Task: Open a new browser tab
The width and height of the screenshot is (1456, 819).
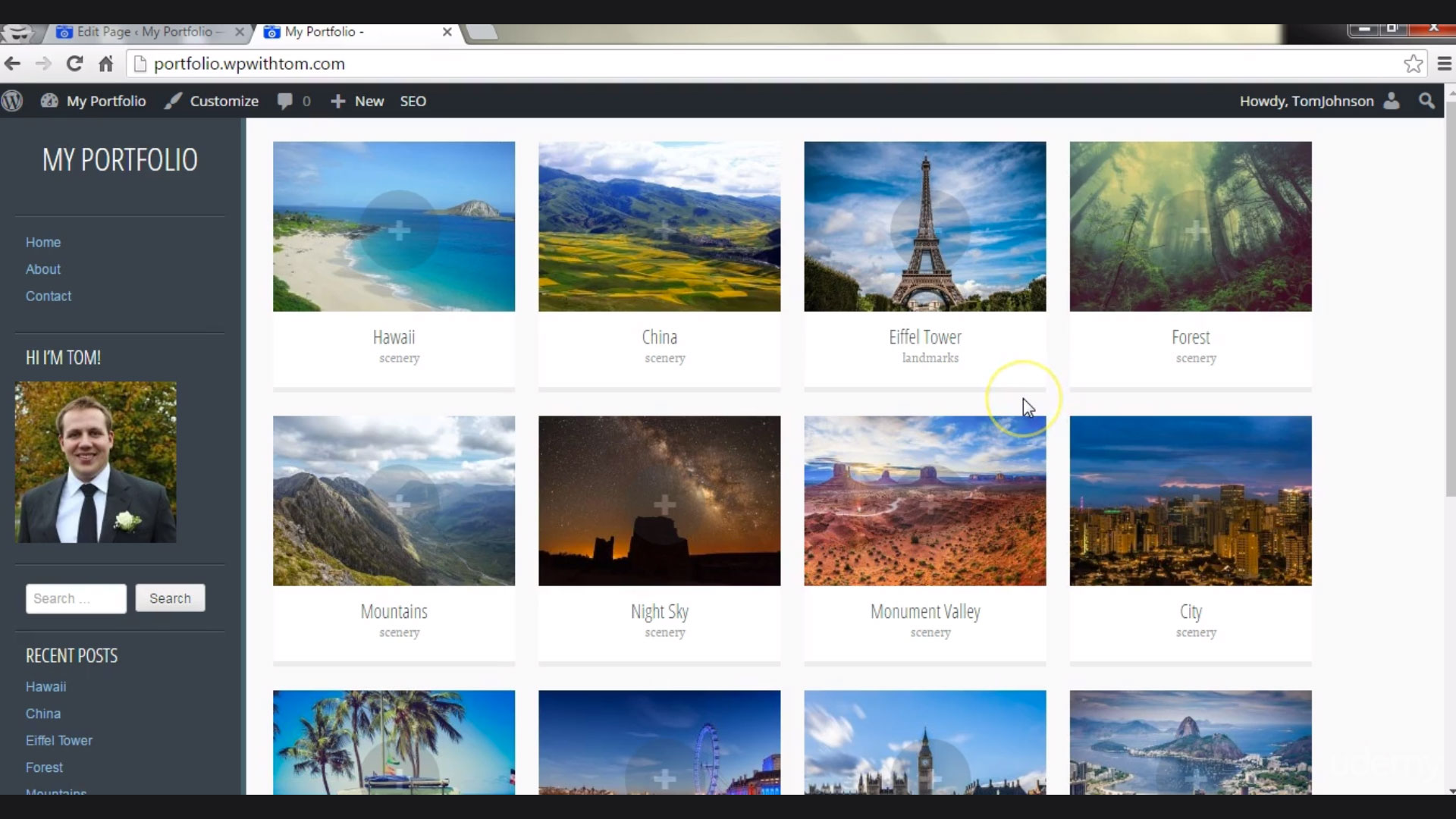Action: coord(481,32)
